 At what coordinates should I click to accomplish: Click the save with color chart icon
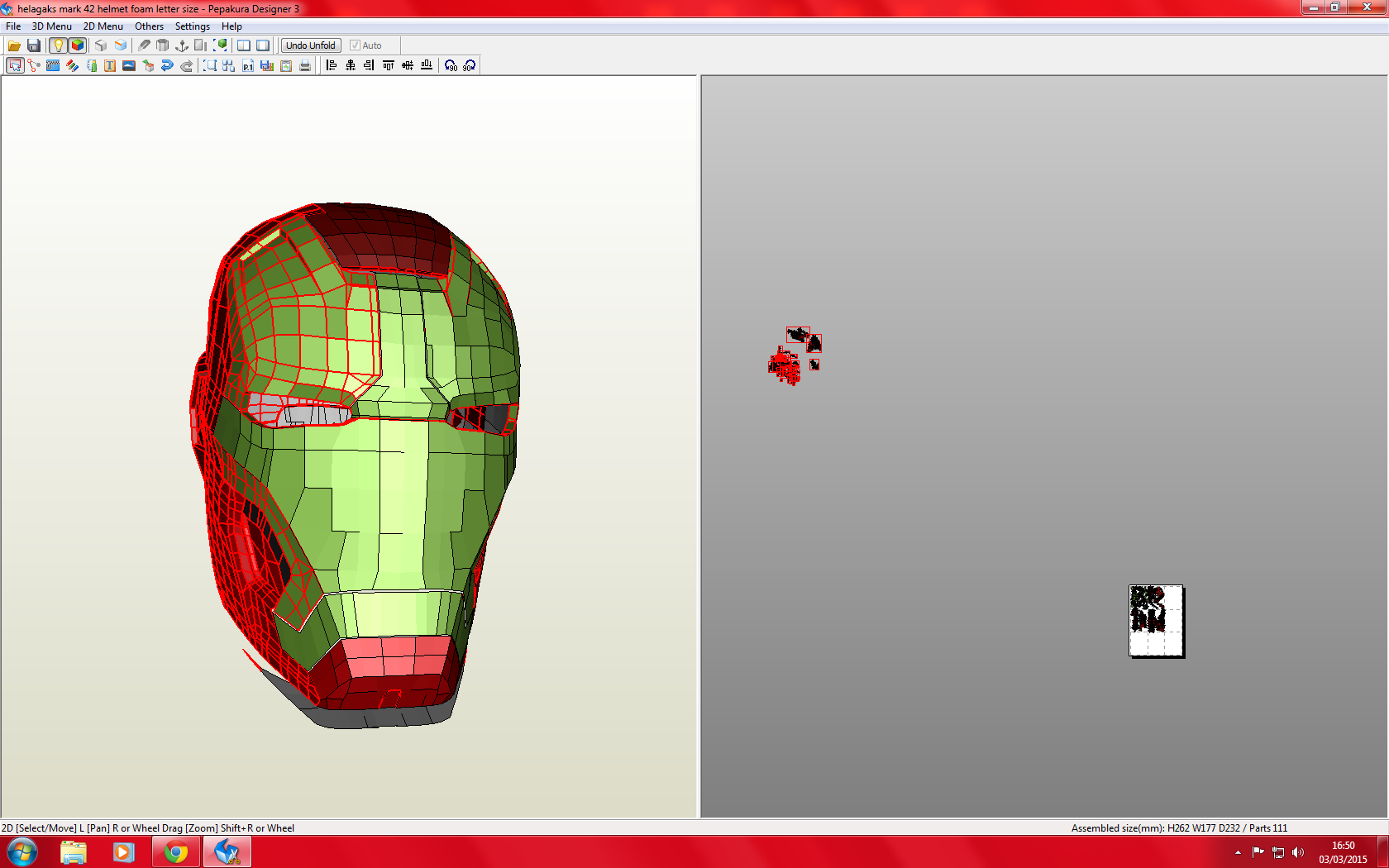[267, 65]
